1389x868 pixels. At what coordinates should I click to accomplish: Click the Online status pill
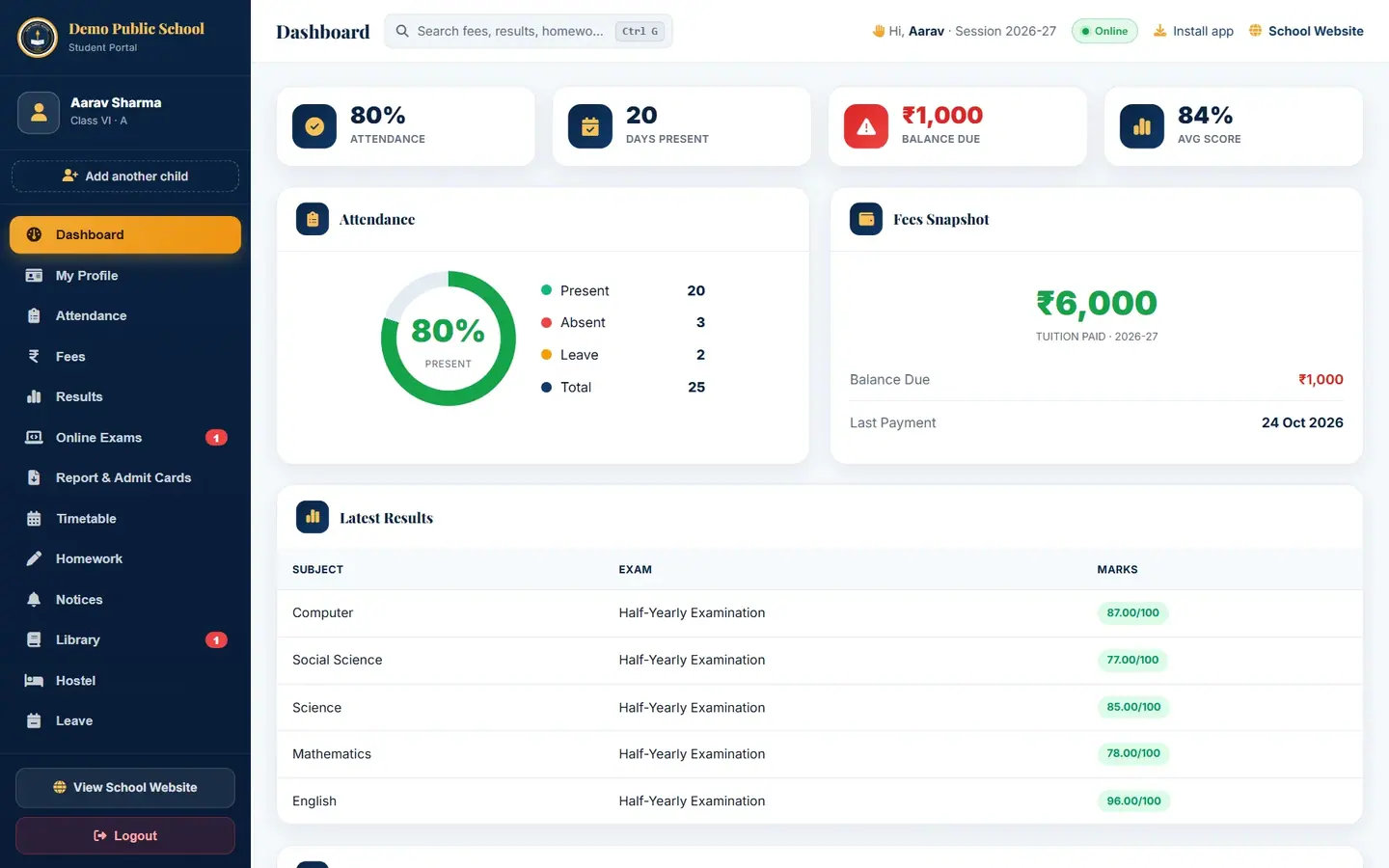[x=1104, y=31]
